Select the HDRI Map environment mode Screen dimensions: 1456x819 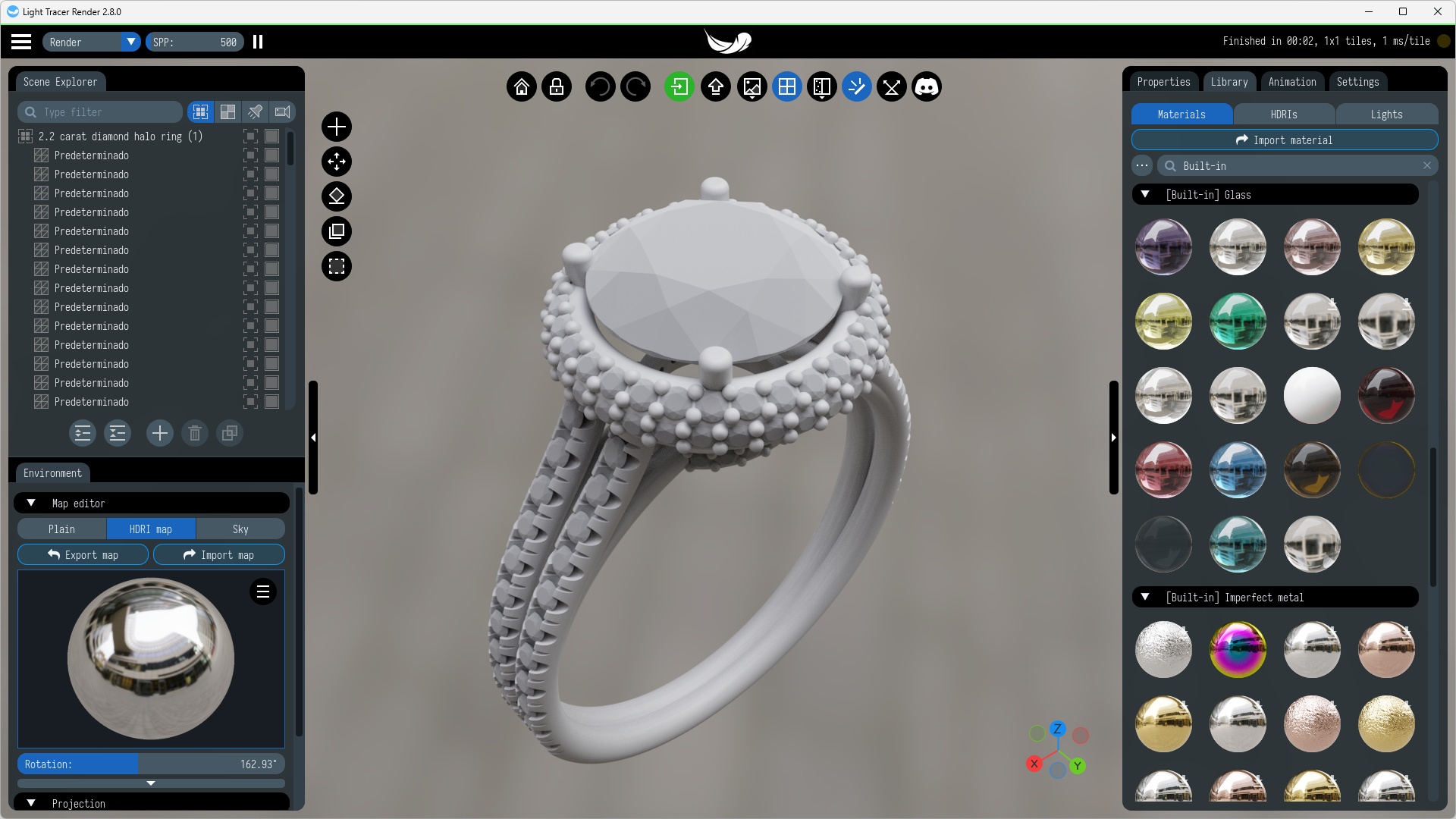[150, 529]
